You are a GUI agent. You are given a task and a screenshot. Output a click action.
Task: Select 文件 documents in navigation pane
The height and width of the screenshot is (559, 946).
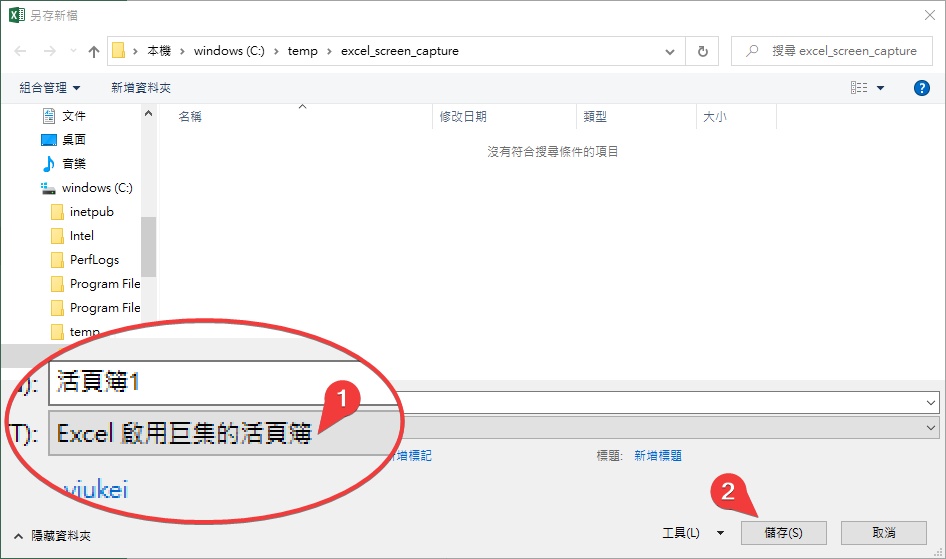73,115
